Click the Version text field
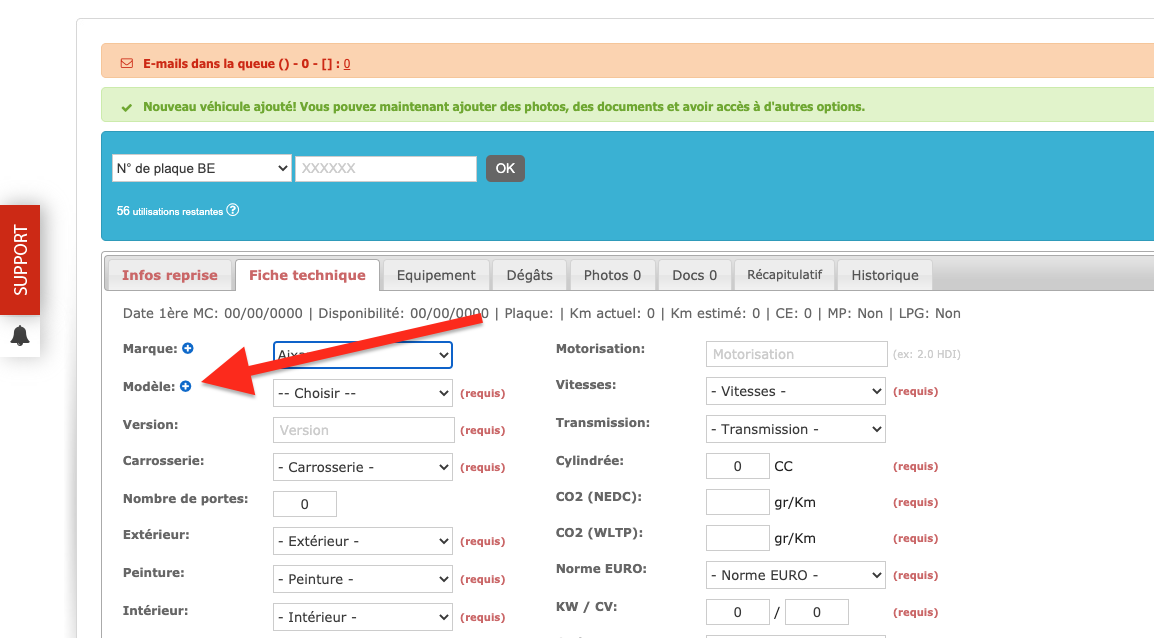This screenshot has height=638, width=1154. [364, 430]
